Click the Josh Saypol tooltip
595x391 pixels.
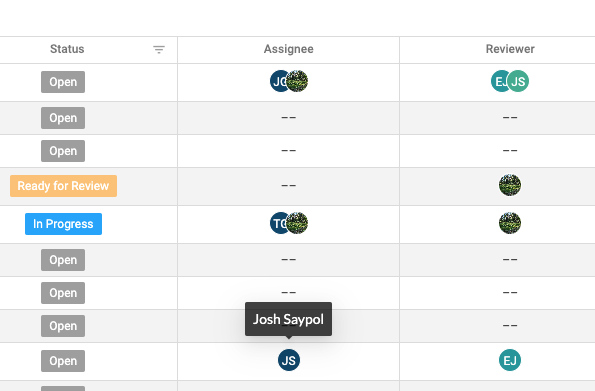pyautogui.click(x=288, y=319)
